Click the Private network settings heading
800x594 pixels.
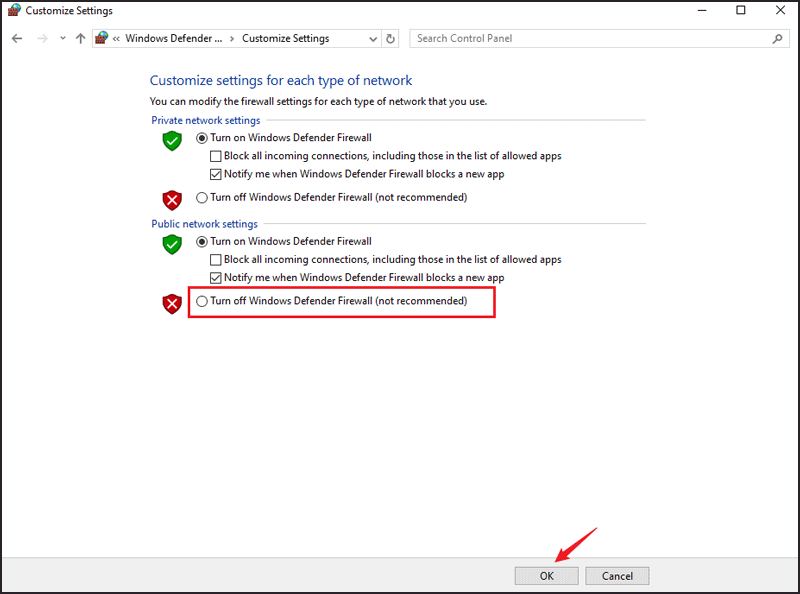[206, 120]
